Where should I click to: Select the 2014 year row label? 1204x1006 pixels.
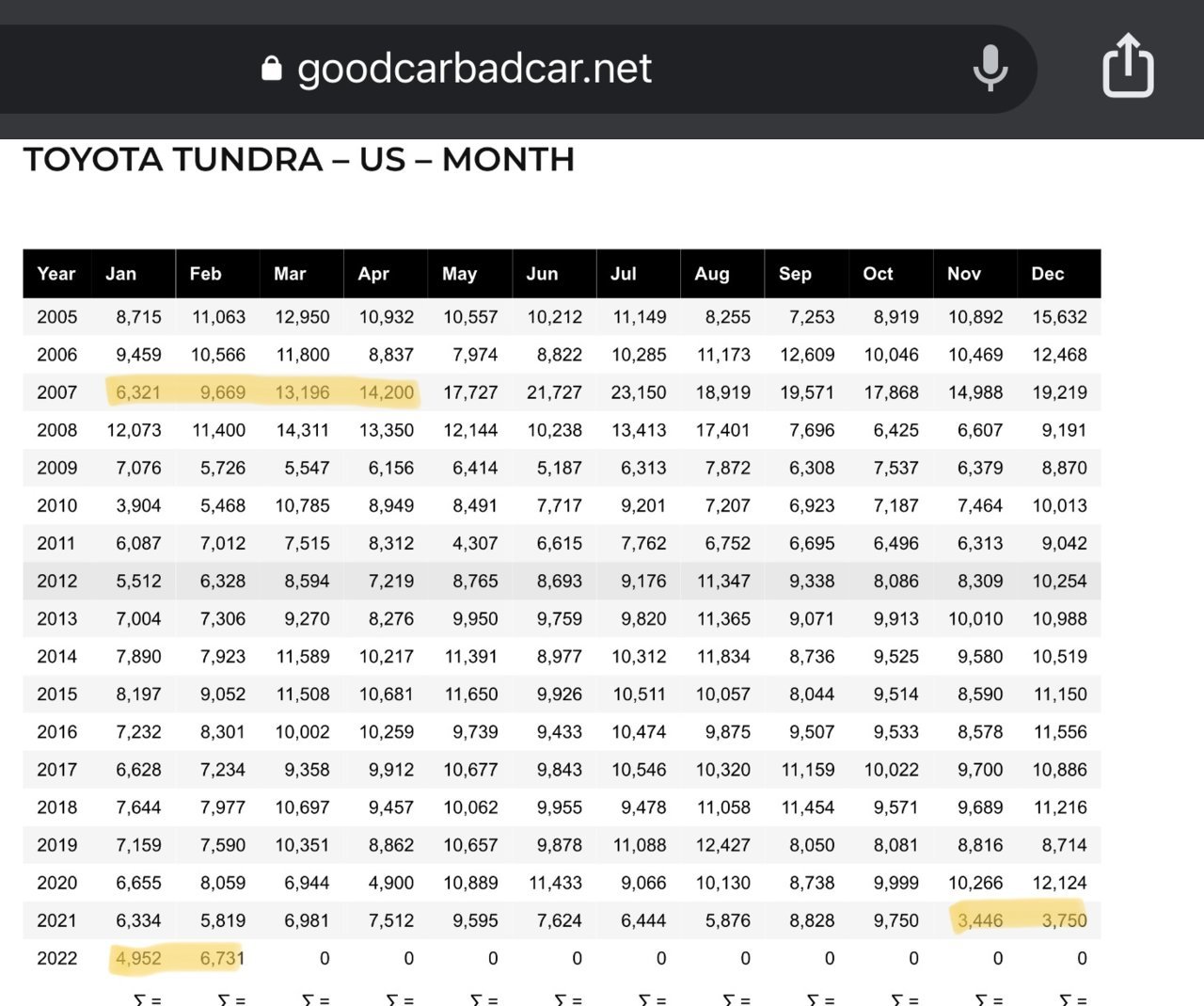57,657
